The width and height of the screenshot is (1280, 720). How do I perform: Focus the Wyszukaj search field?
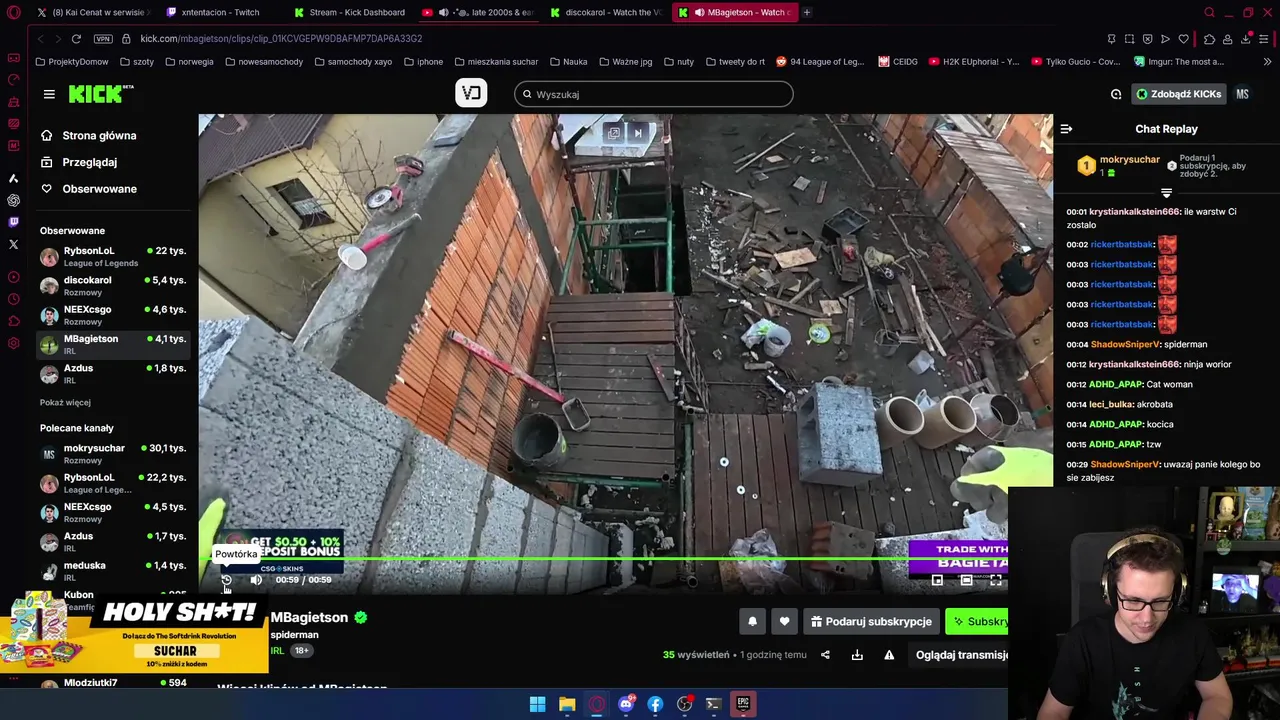tap(654, 94)
